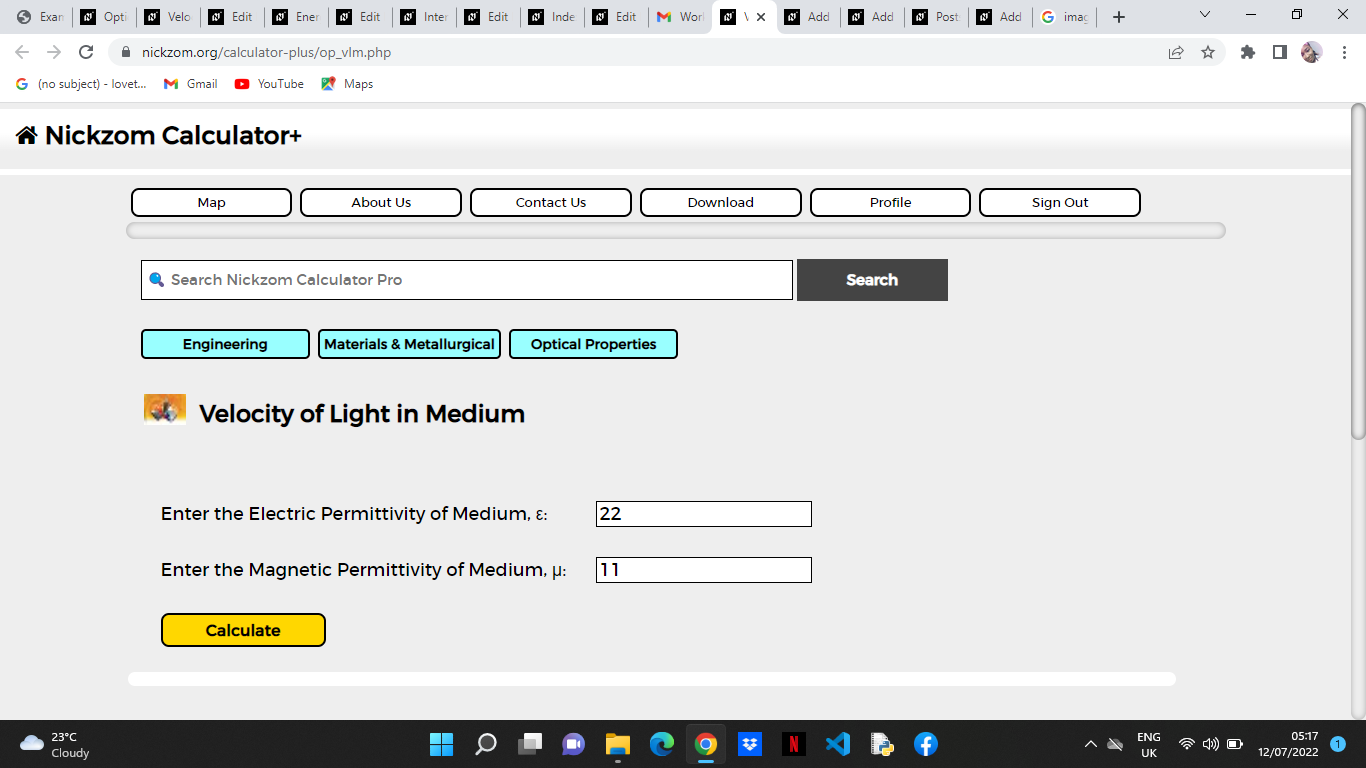Screen dimensions: 1366x768
Task: Bookmark this page with the star icon
Action: pyautogui.click(x=1208, y=52)
